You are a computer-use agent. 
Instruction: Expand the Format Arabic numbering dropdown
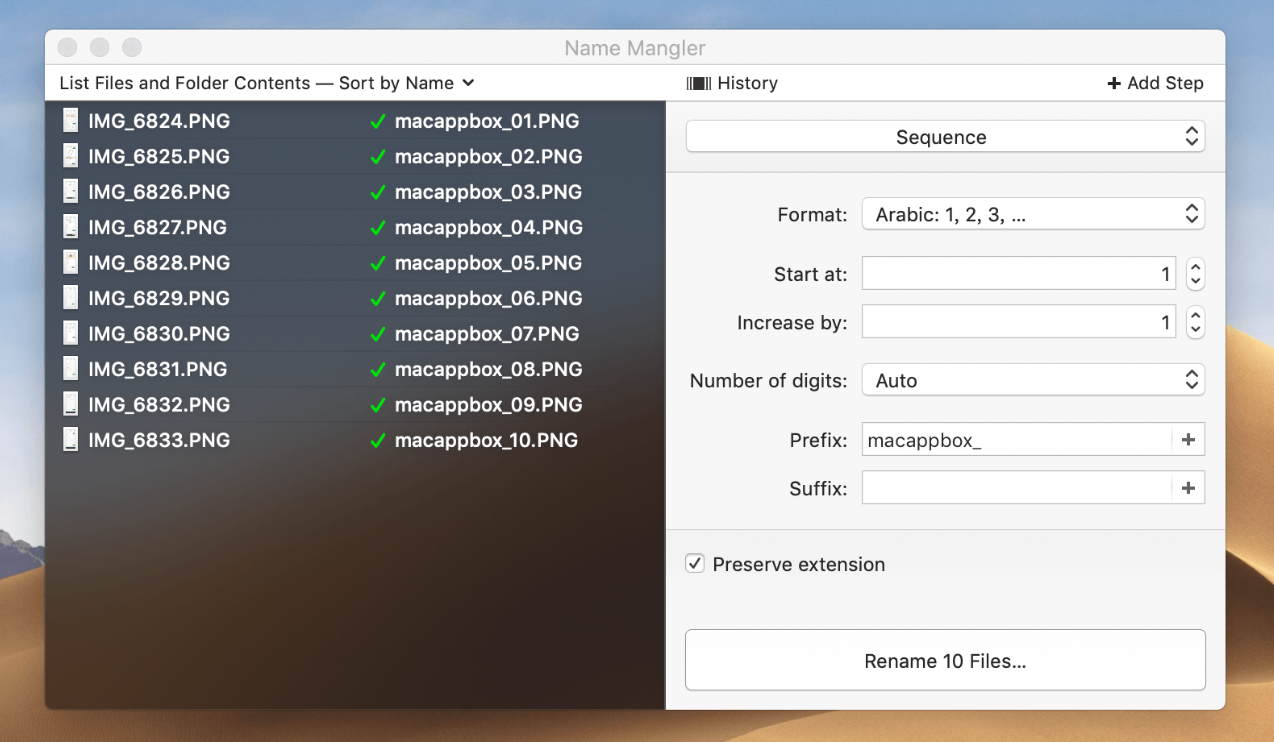pos(1033,214)
